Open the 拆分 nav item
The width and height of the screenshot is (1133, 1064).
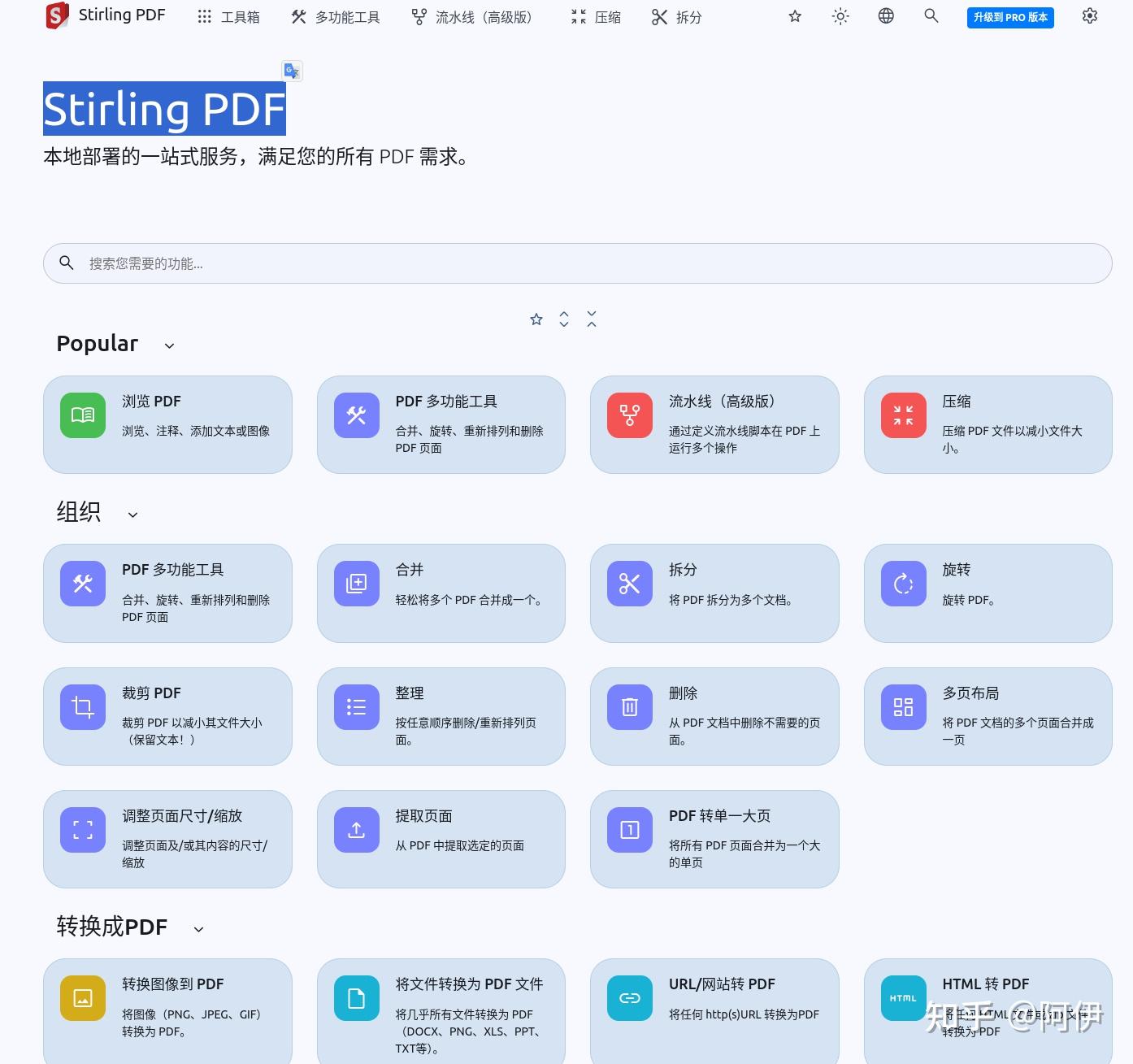click(676, 17)
